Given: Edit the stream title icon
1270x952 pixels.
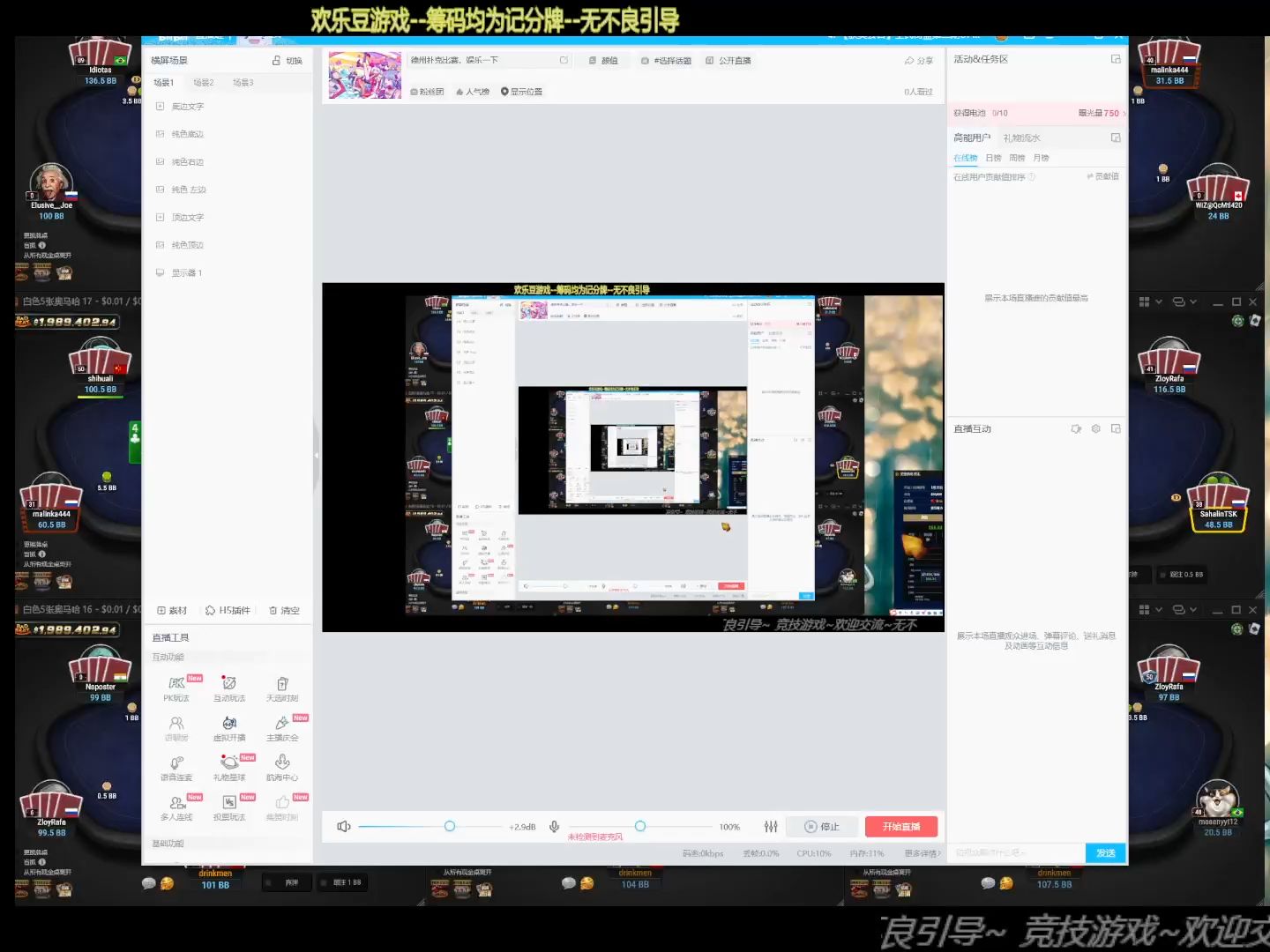Looking at the screenshot, I should (564, 60).
